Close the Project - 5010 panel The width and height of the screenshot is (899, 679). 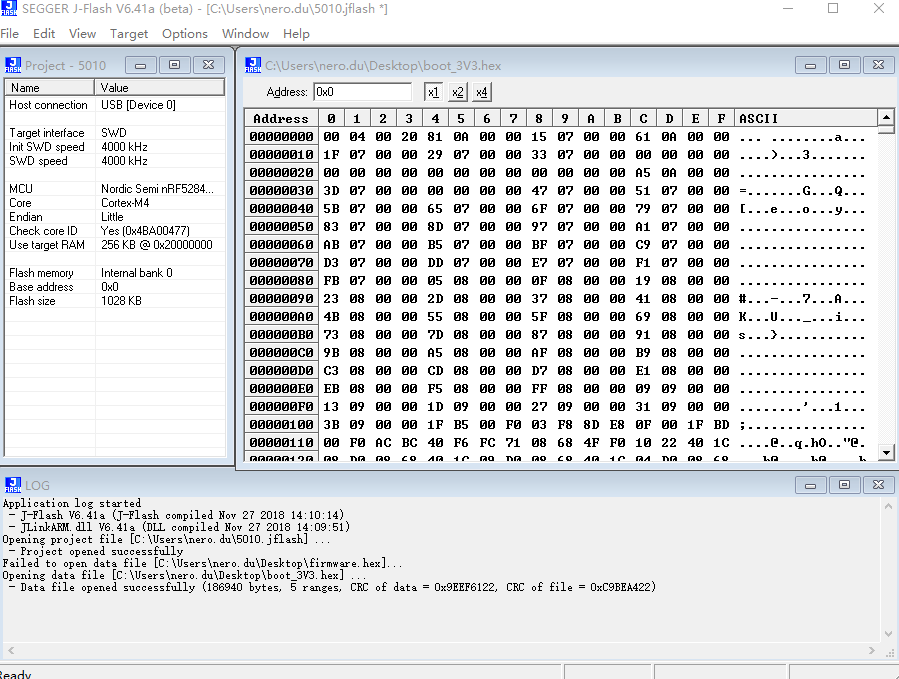click(x=209, y=65)
